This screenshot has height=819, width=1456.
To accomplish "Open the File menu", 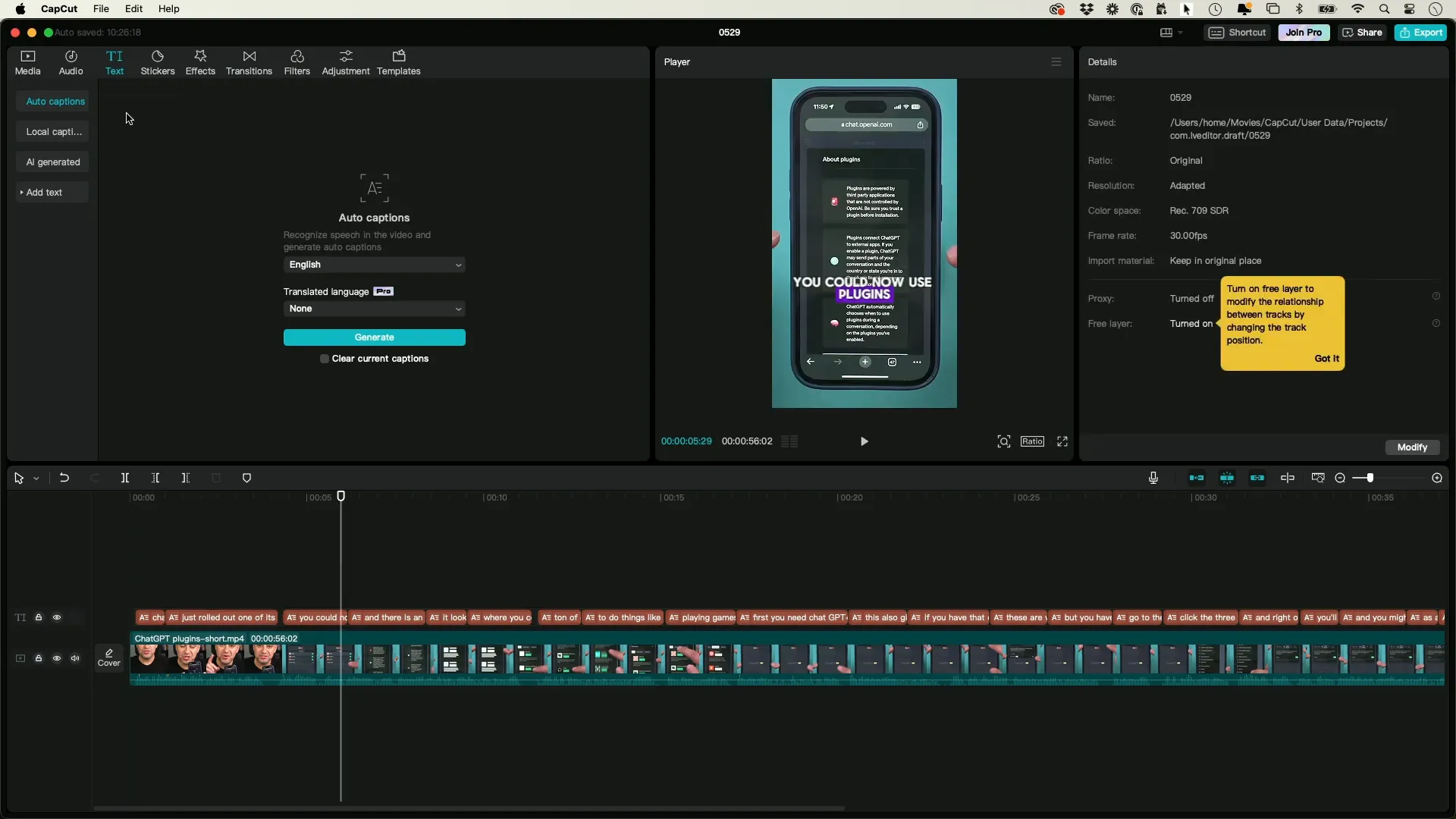I will [x=101, y=9].
